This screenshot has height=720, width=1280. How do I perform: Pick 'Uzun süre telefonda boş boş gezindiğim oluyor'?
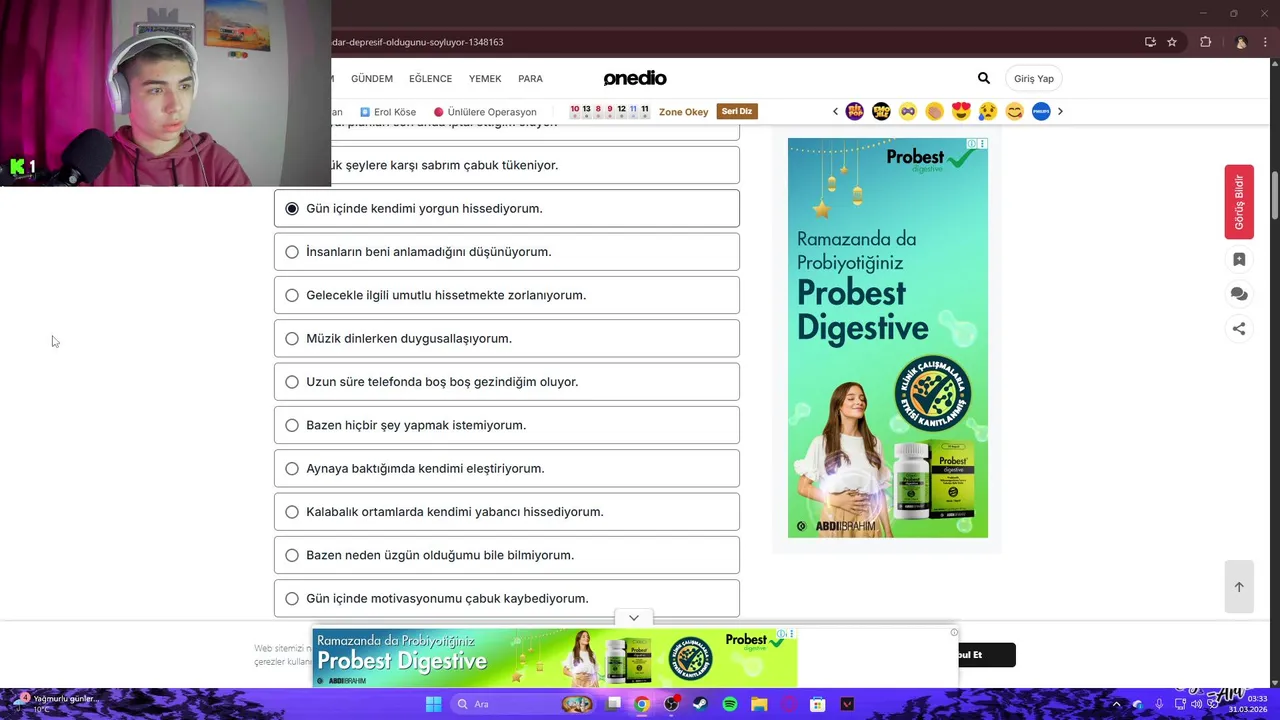pos(507,382)
